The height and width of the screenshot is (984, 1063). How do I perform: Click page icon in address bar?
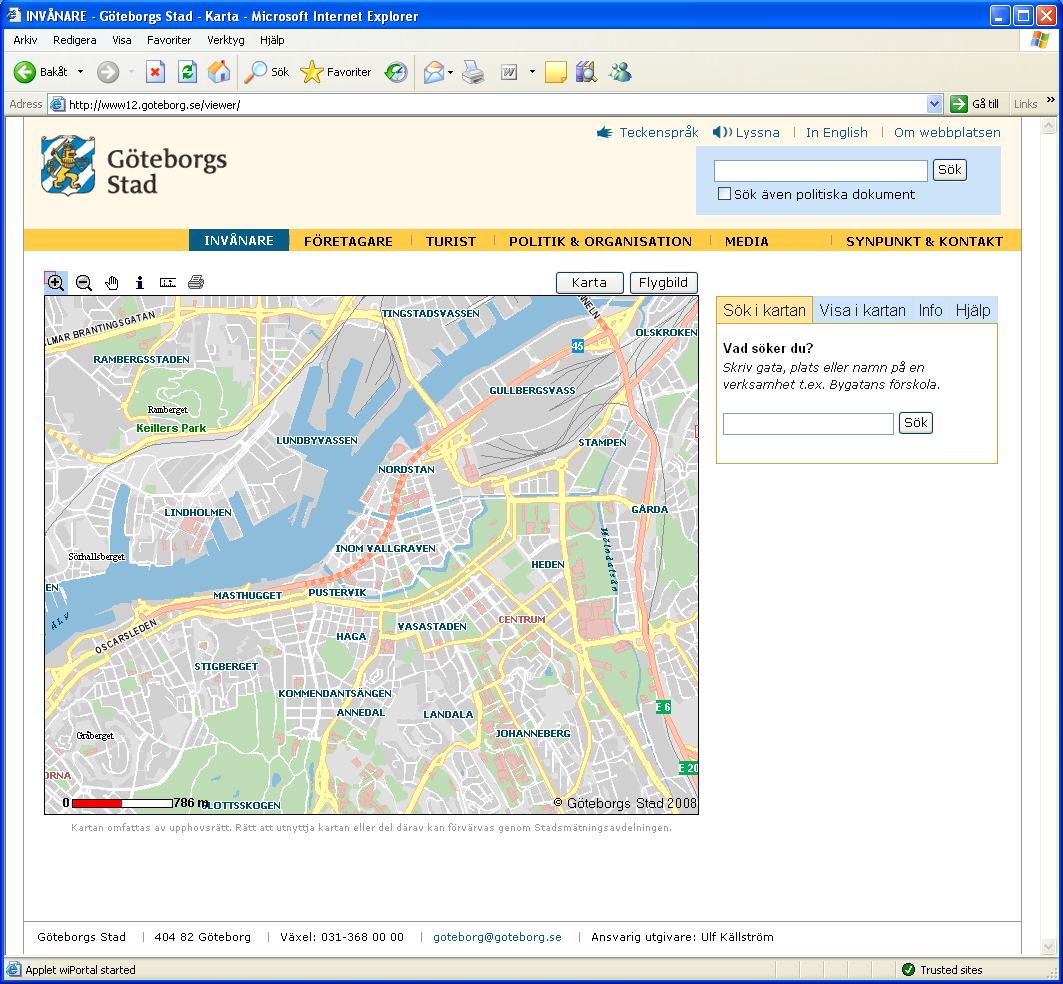58,104
